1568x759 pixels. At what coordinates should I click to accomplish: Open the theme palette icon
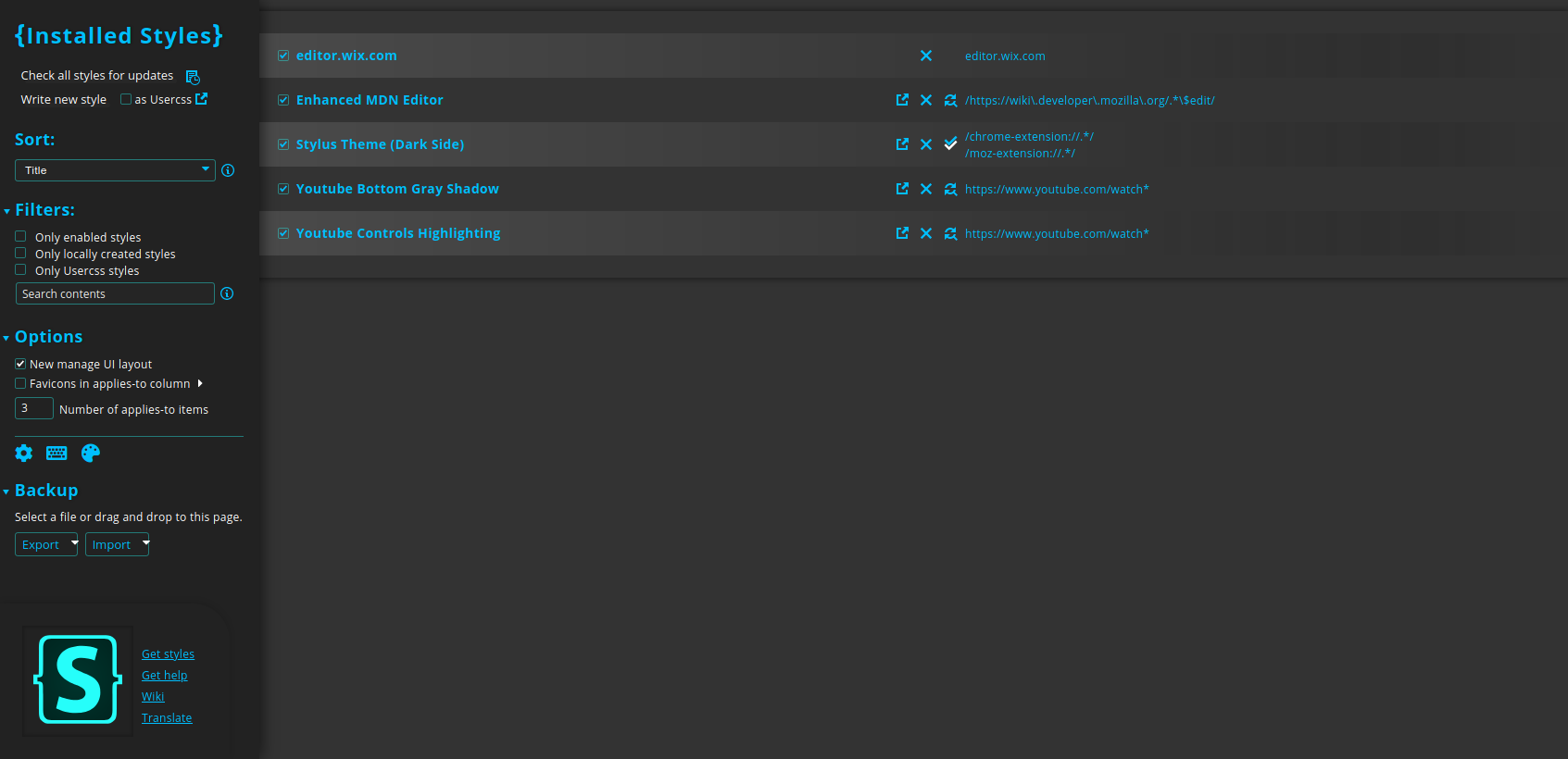[x=90, y=453]
